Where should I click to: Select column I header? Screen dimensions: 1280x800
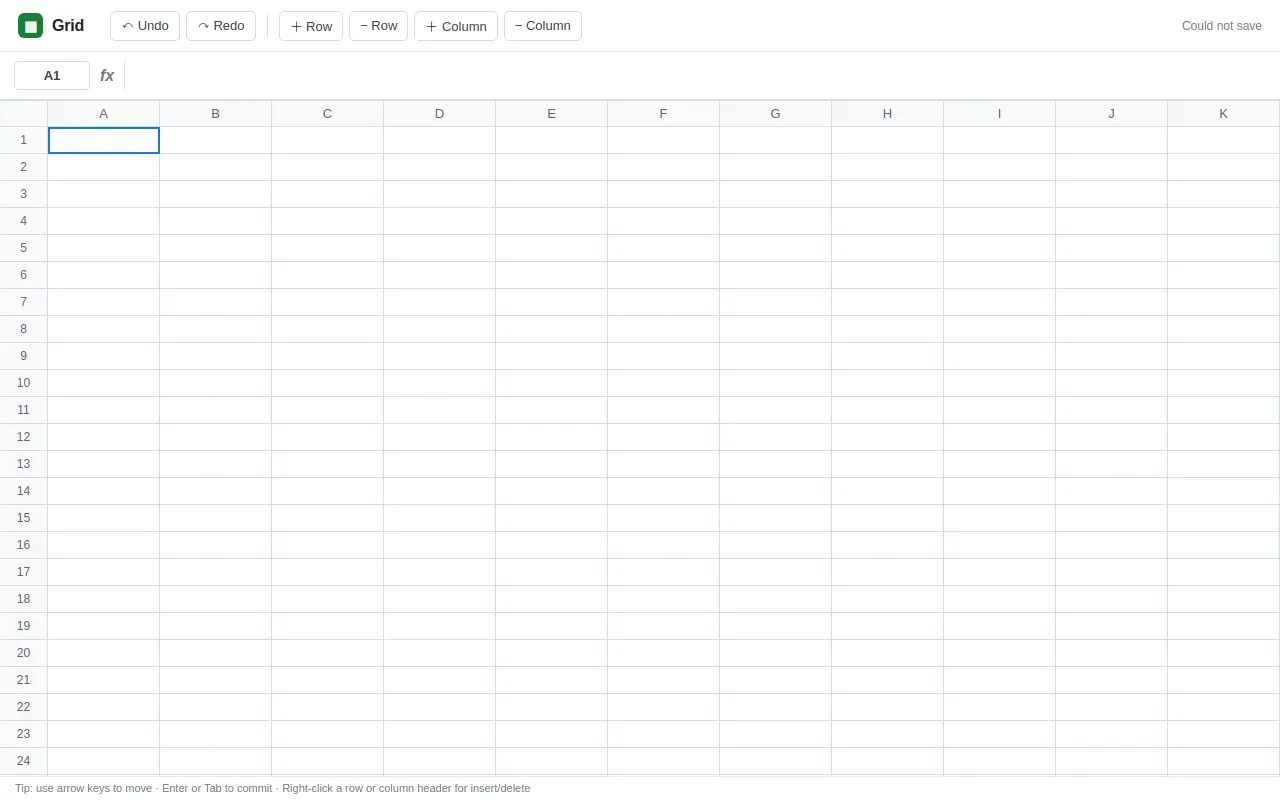click(x=1000, y=114)
